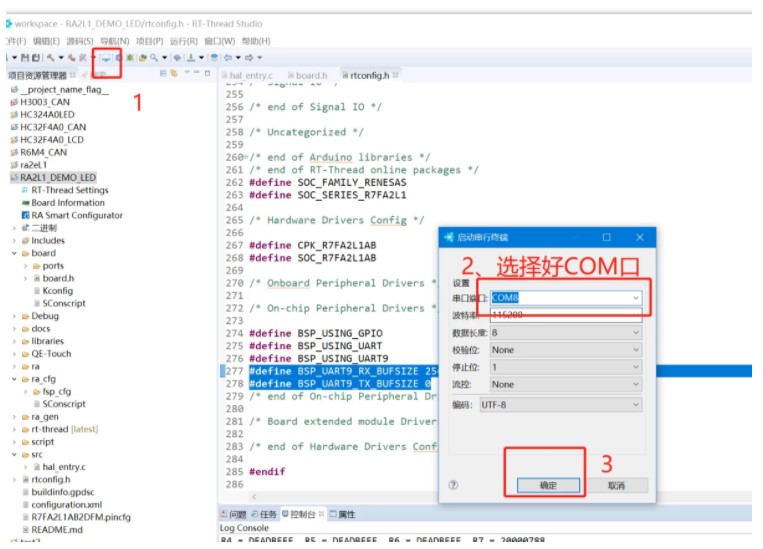The height and width of the screenshot is (549, 763).
Task: Click the baud rate field 115200
Action: pyautogui.click(x=566, y=315)
